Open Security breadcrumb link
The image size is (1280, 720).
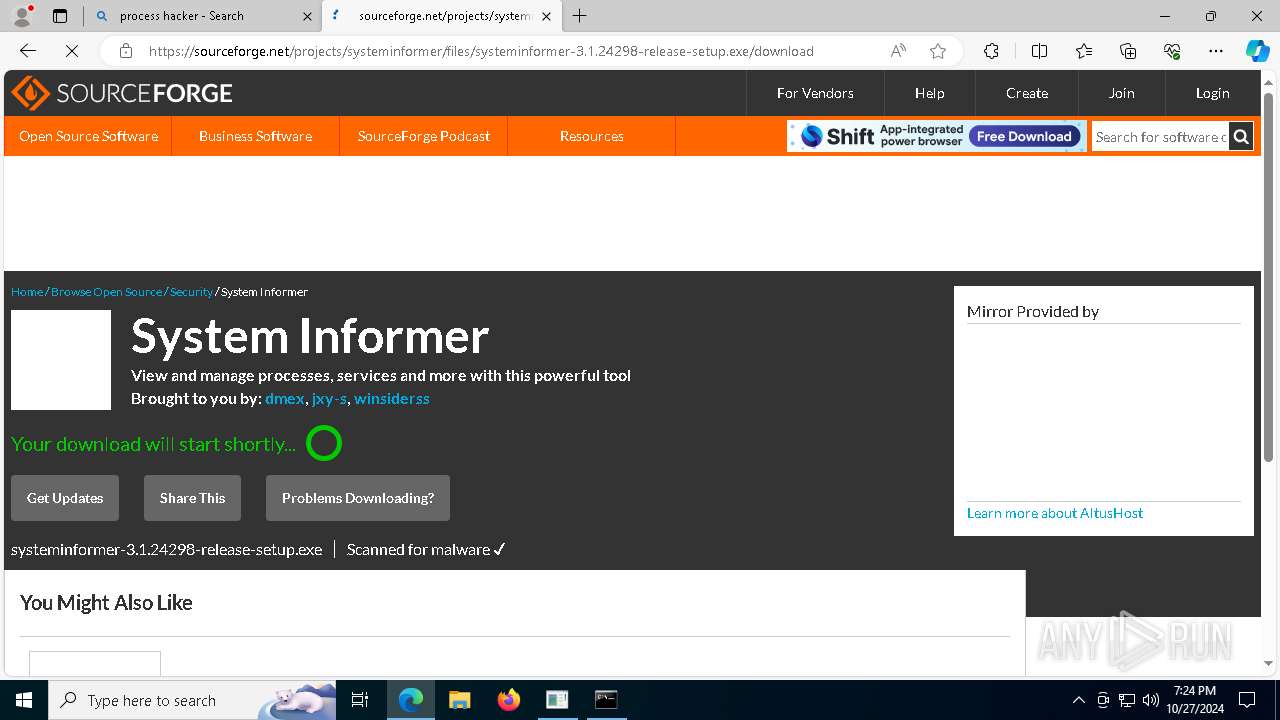tap(191, 292)
